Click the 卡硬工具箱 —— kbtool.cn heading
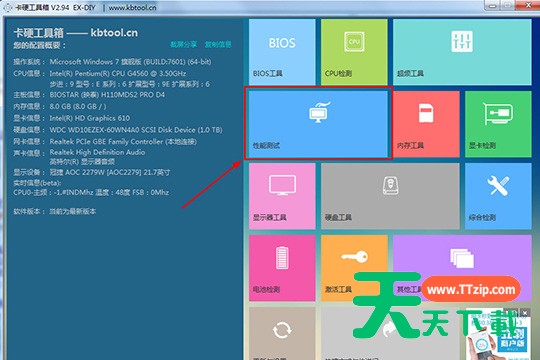Image resolution: width=540 pixels, height=360 pixels. (76, 33)
